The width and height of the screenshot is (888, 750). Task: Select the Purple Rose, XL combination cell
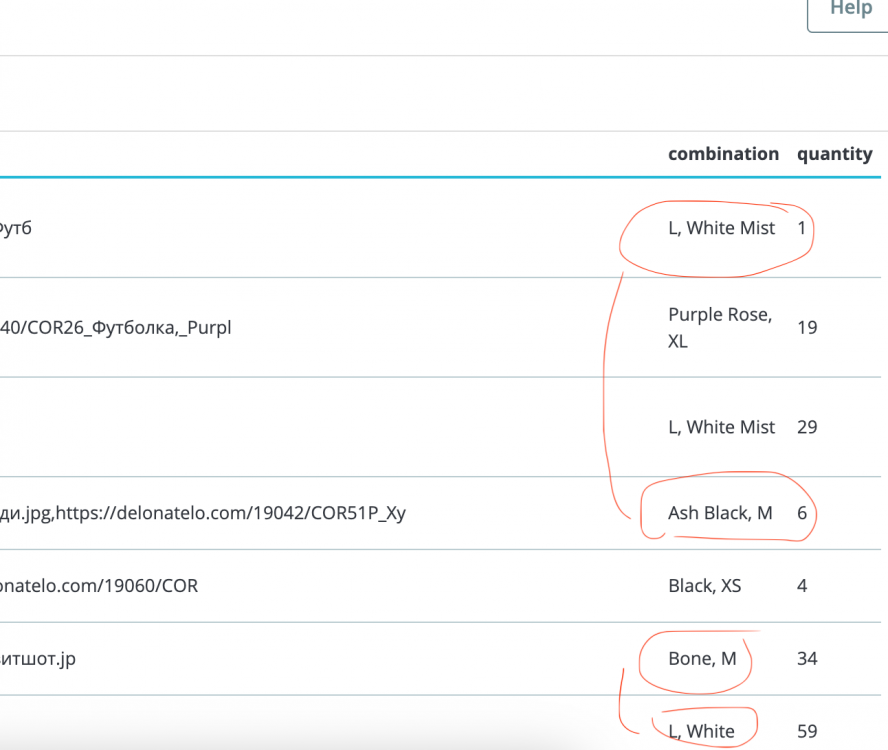(x=719, y=328)
